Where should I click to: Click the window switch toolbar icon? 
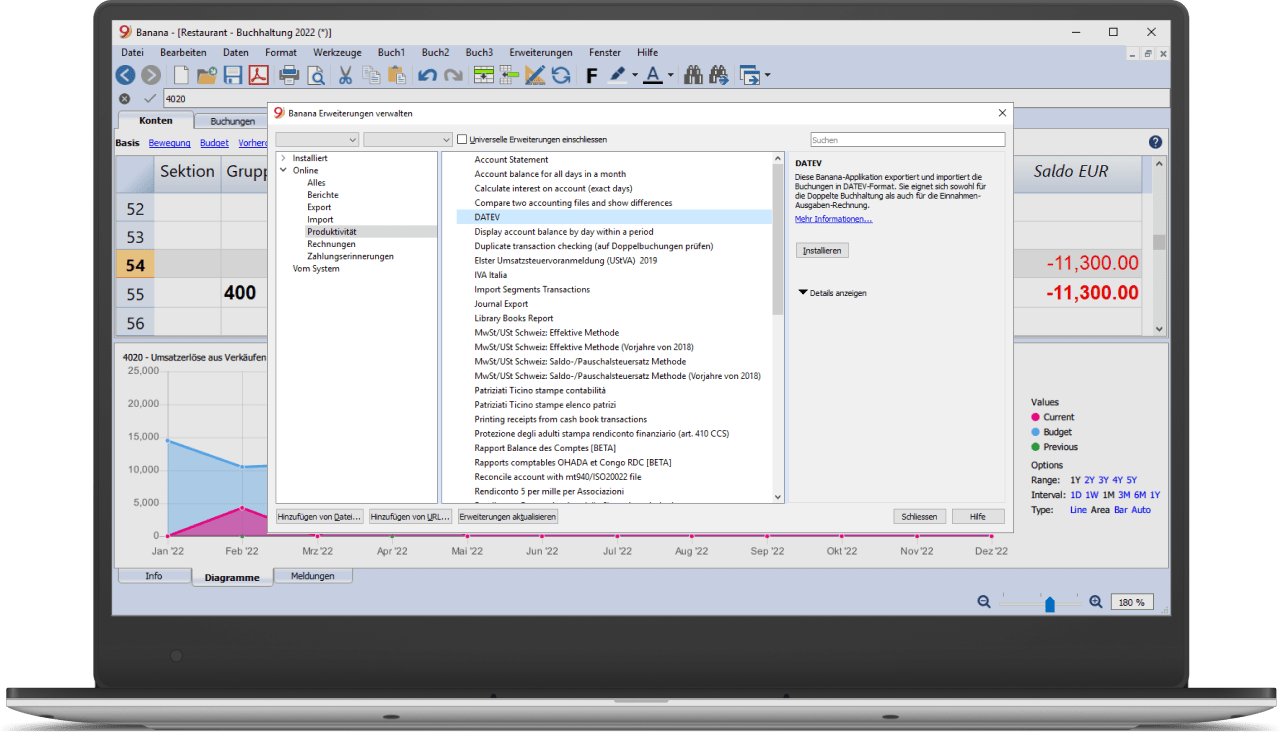(749, 75)
